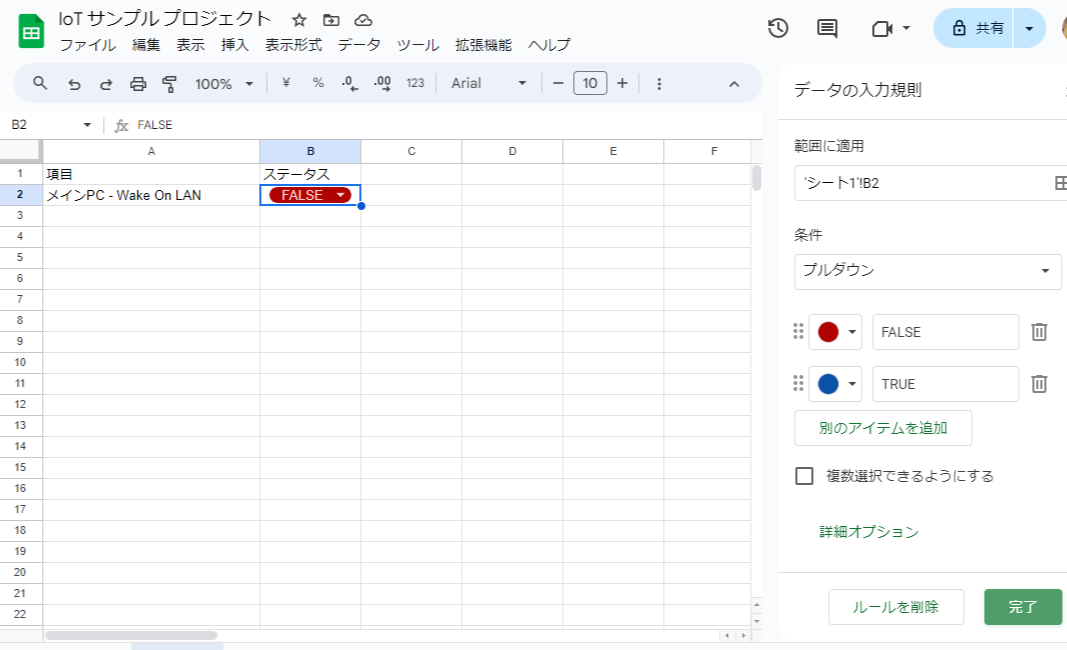This screenshot has height=650, width=1067.
Task: Click the range field 'シート1'!B2
Action: tap(923, 183)
